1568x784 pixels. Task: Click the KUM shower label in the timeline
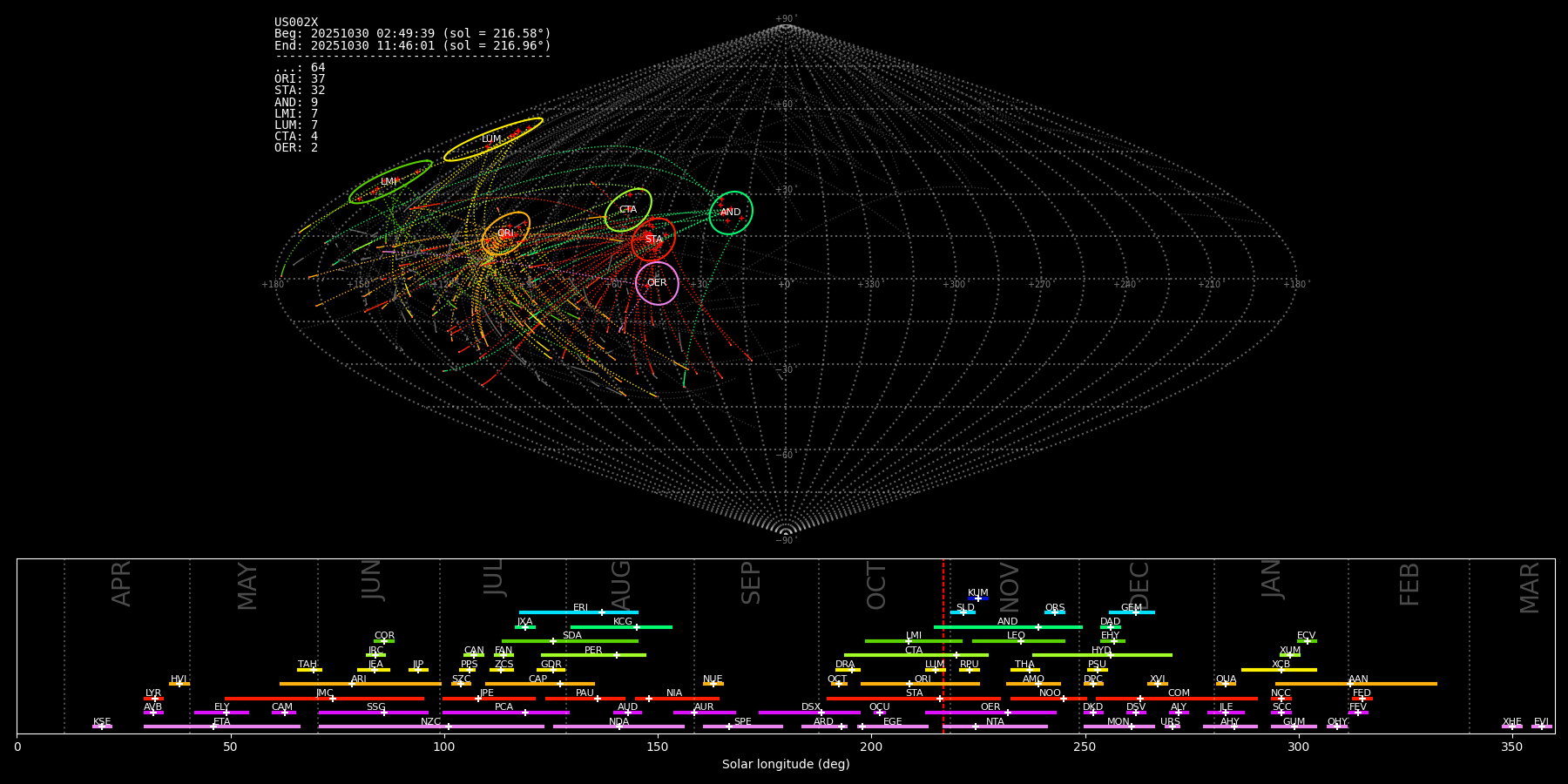[978, 593]
